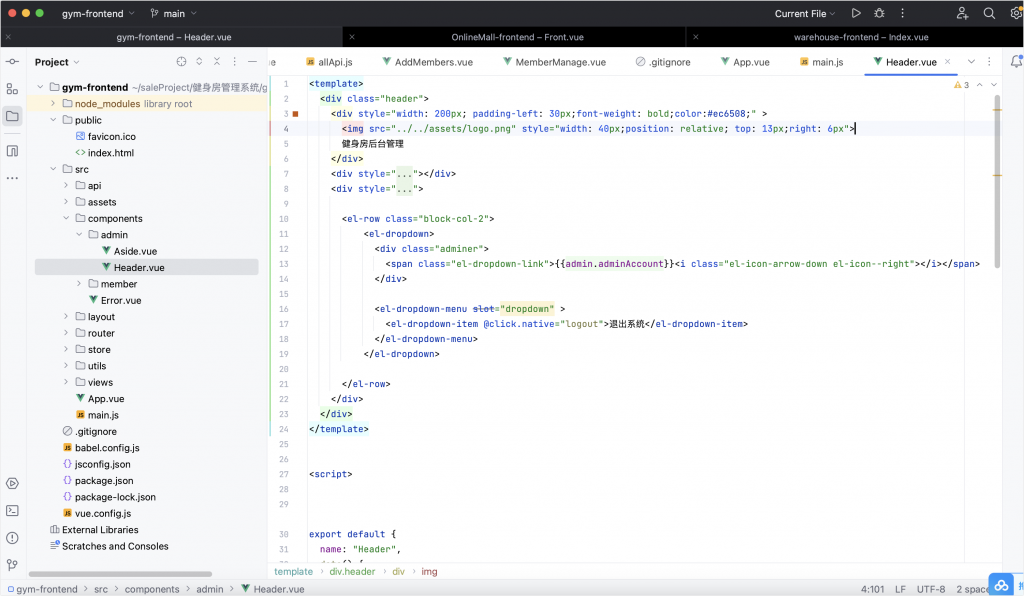The height and width of the screenshot is (596, 1024).
Task: Open Aside.vue in the project tree
Action: coord(135,251)
